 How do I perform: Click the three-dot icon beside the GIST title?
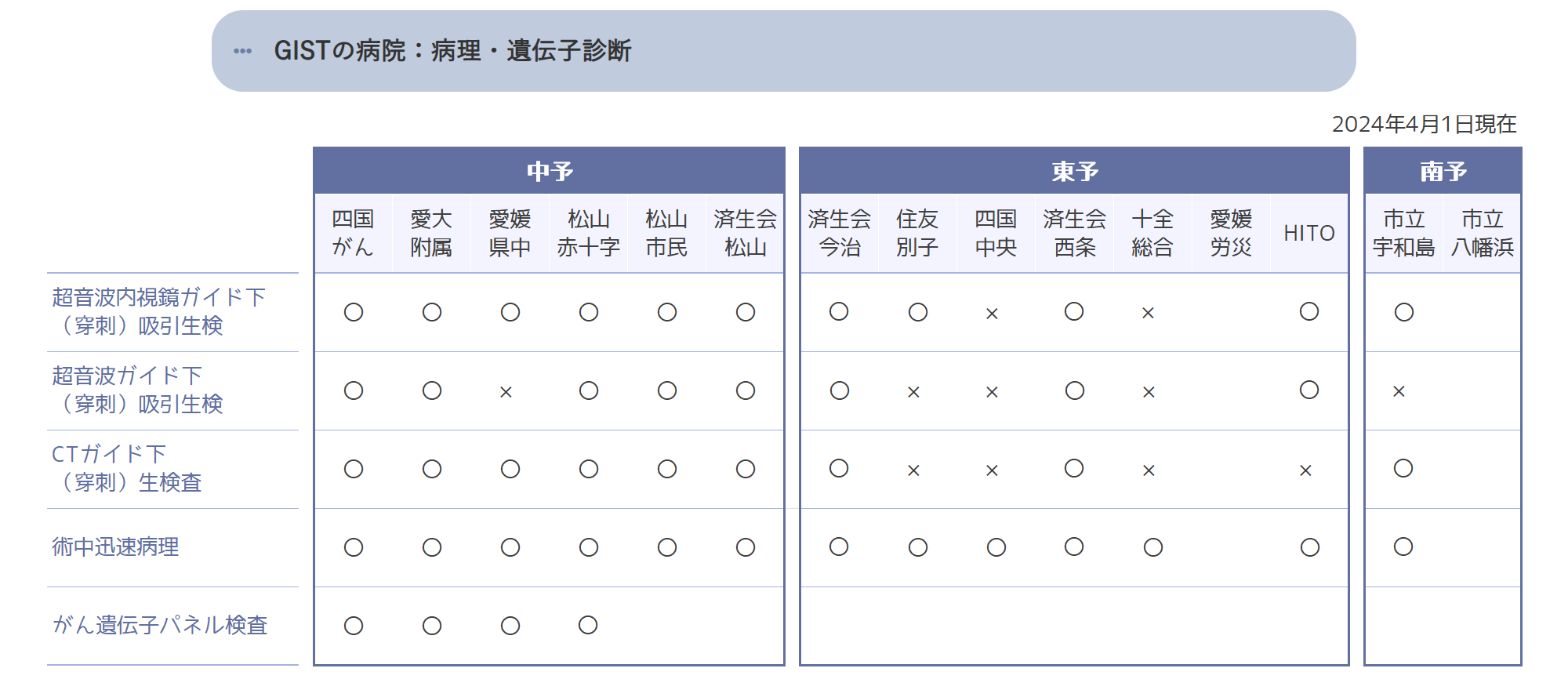point(243,52)
